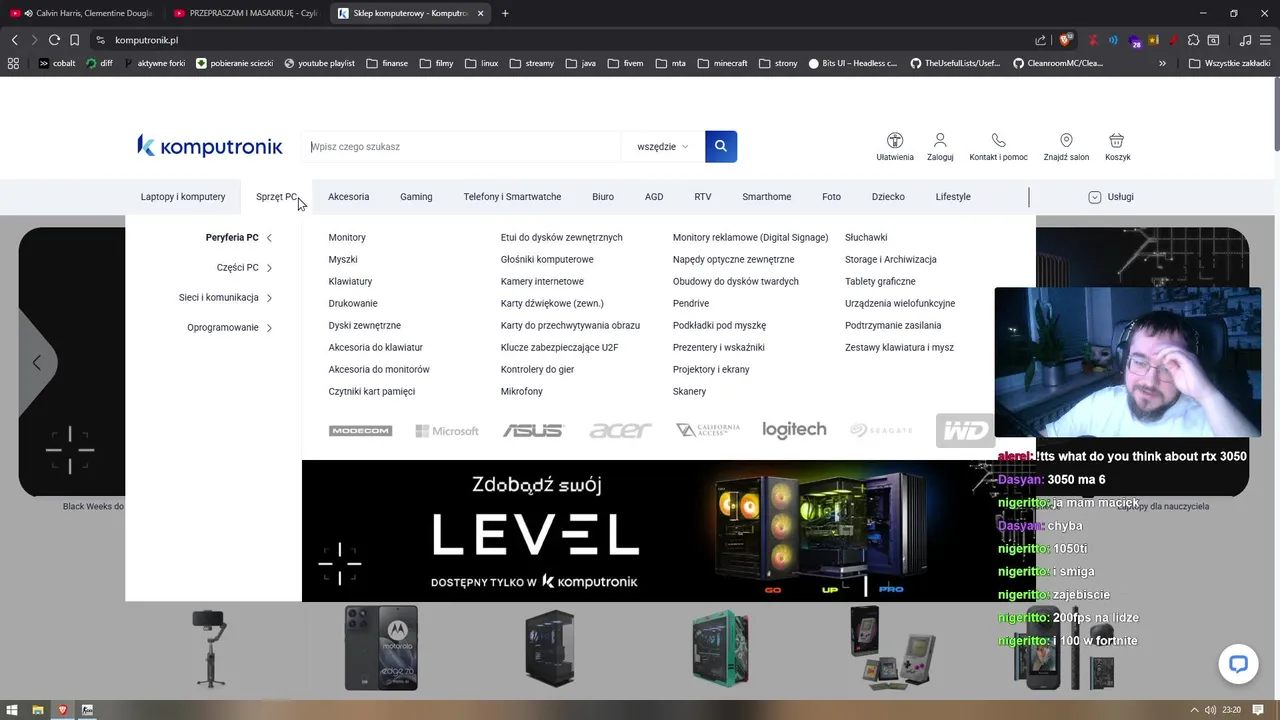Open the wszędzie search scope dropdown

pyautogui.click(x=663, y=146)
